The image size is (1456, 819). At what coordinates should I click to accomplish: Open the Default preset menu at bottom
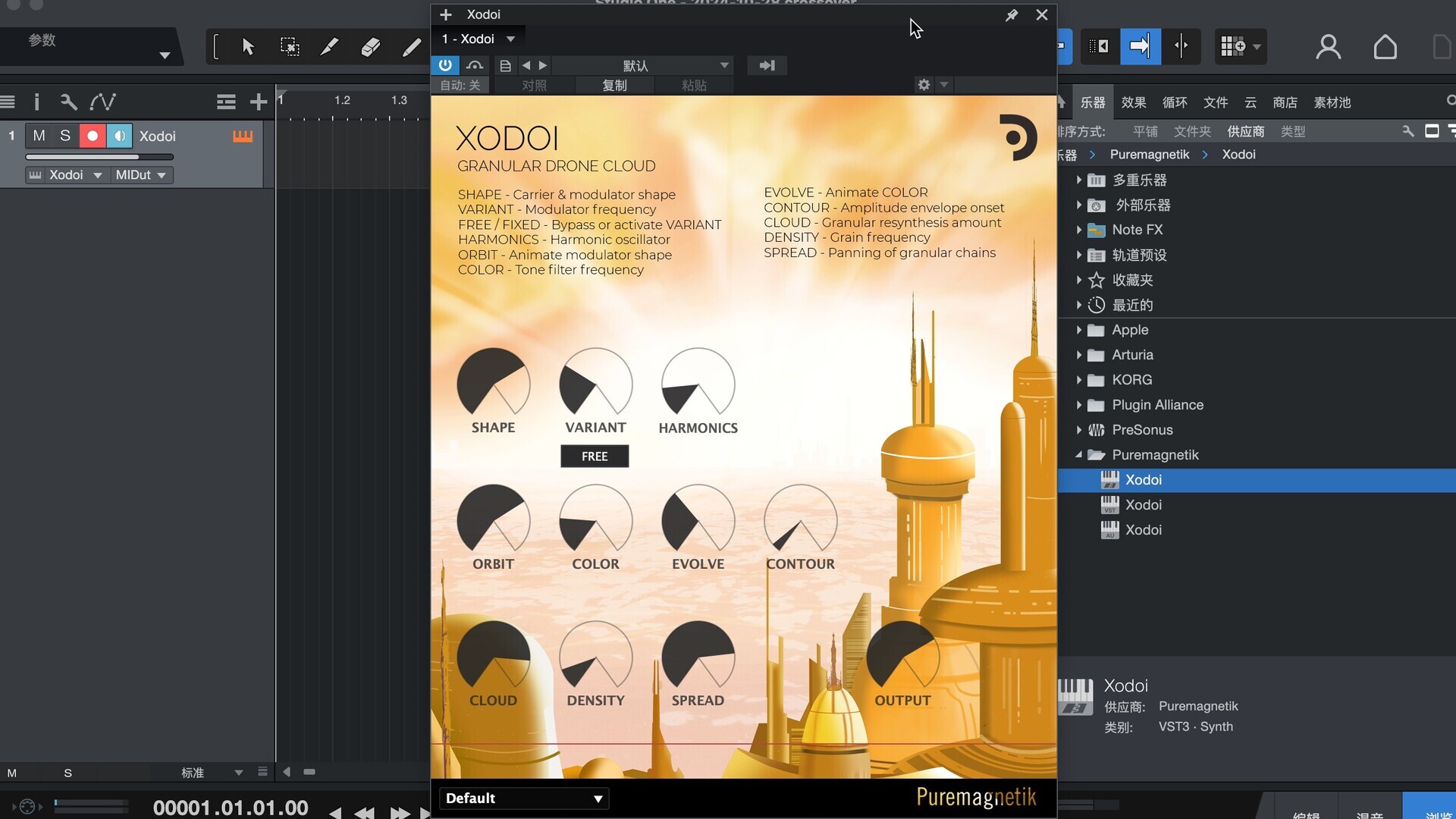point(524,799)
